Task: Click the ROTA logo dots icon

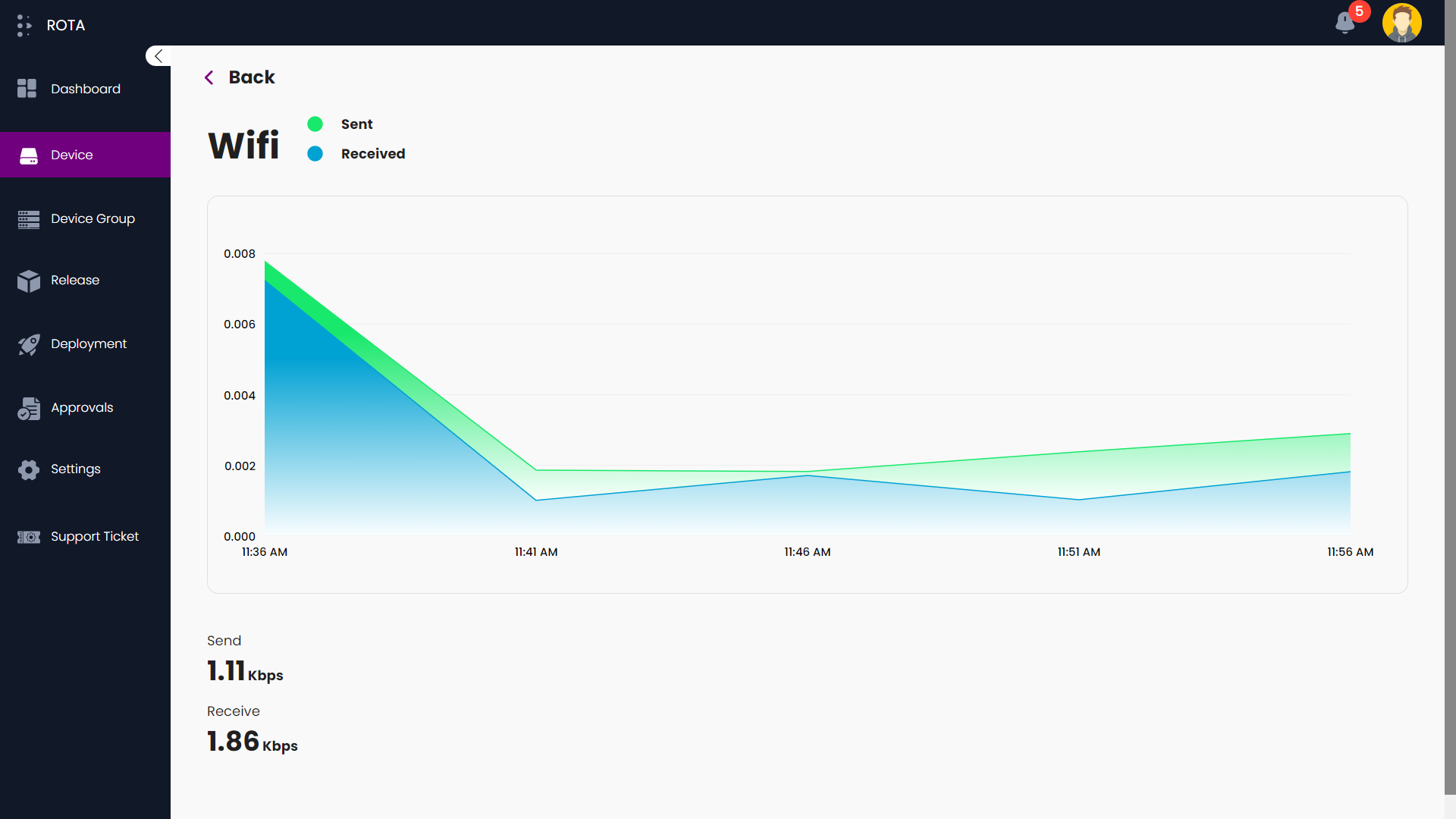Action: (24, 25)
